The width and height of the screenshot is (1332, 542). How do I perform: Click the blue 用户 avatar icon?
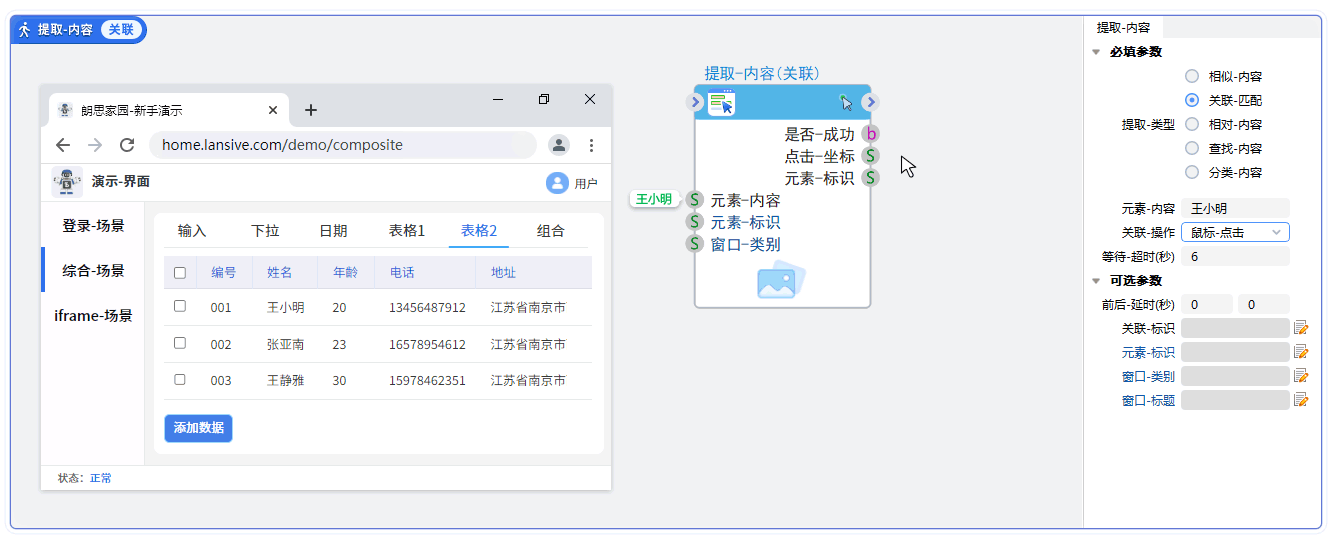click(557, 183)
